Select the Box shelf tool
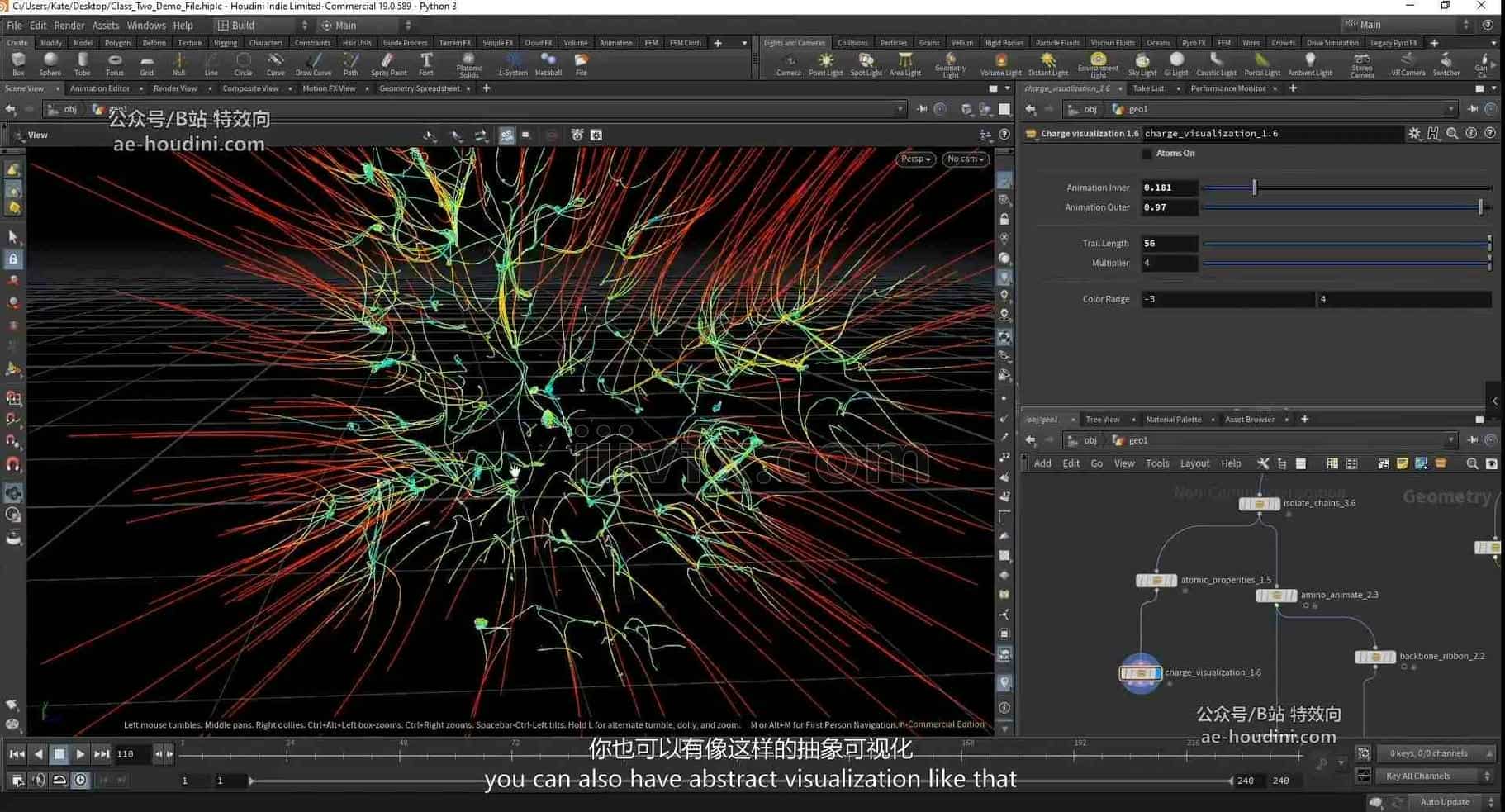Screen dimensions: 1505x812 (18, 64)
